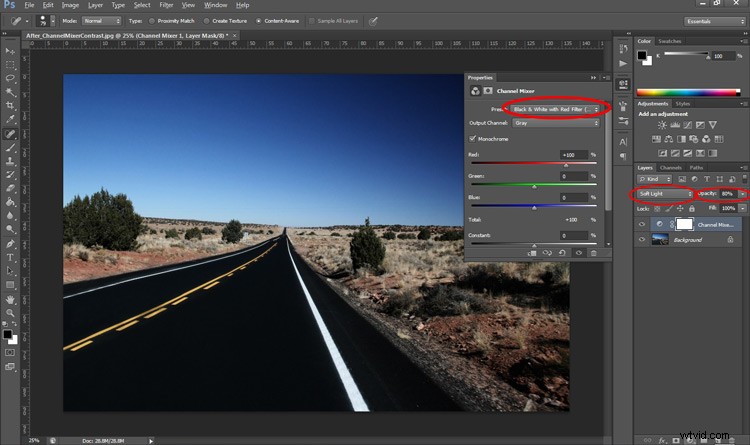750x445 pixels.
Task: Select the Paint Bucket tool
Action: click(10, 202)
